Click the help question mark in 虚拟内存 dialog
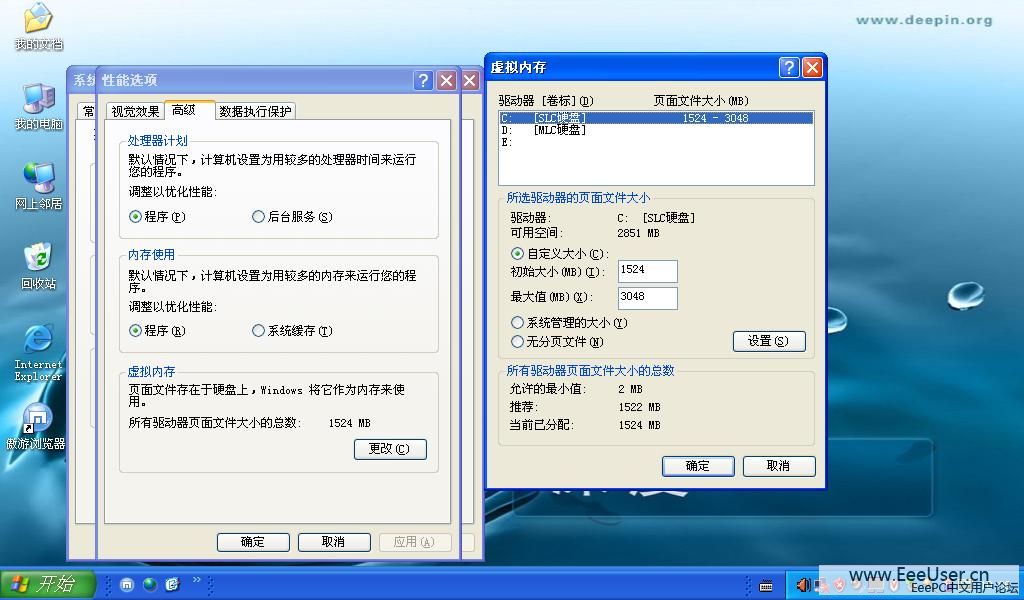This screenshot has height=600, width=1024. 789,67
